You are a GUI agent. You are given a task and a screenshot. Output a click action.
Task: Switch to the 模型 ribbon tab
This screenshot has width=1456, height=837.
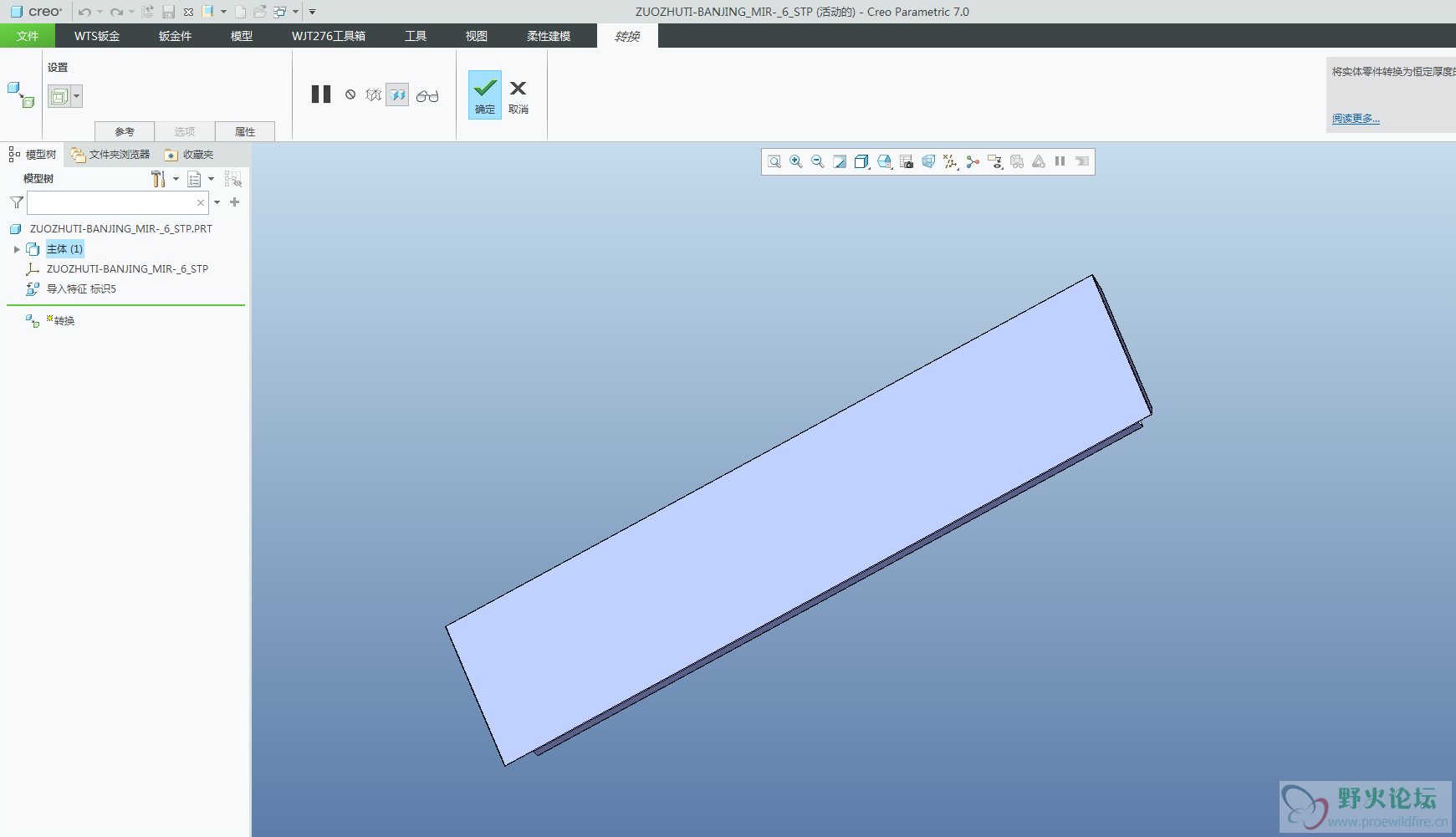242,36
